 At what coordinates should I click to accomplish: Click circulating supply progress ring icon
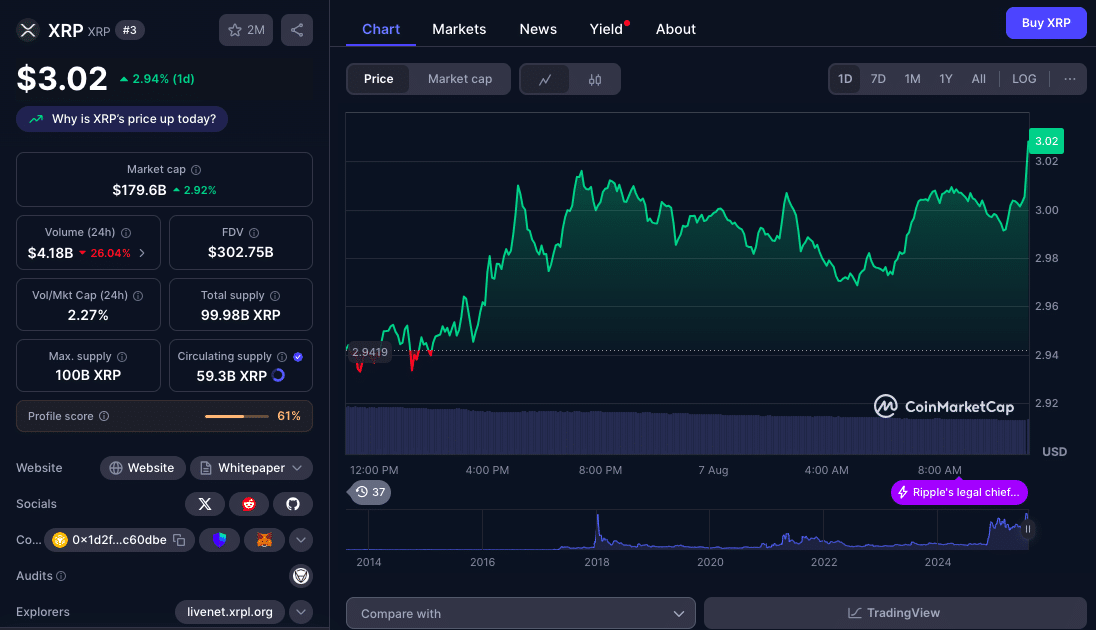pyautogui.click(x=278, y=375)
